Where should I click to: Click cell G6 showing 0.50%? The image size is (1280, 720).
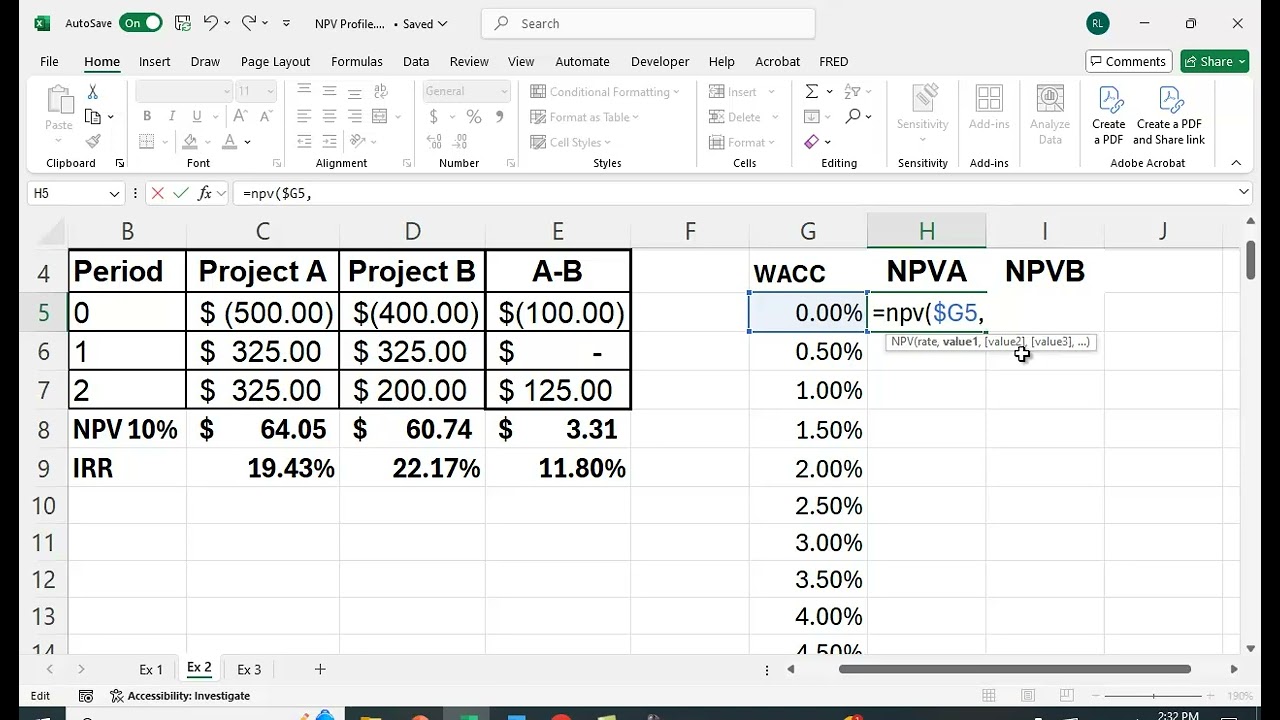click(x=808, y=352)
